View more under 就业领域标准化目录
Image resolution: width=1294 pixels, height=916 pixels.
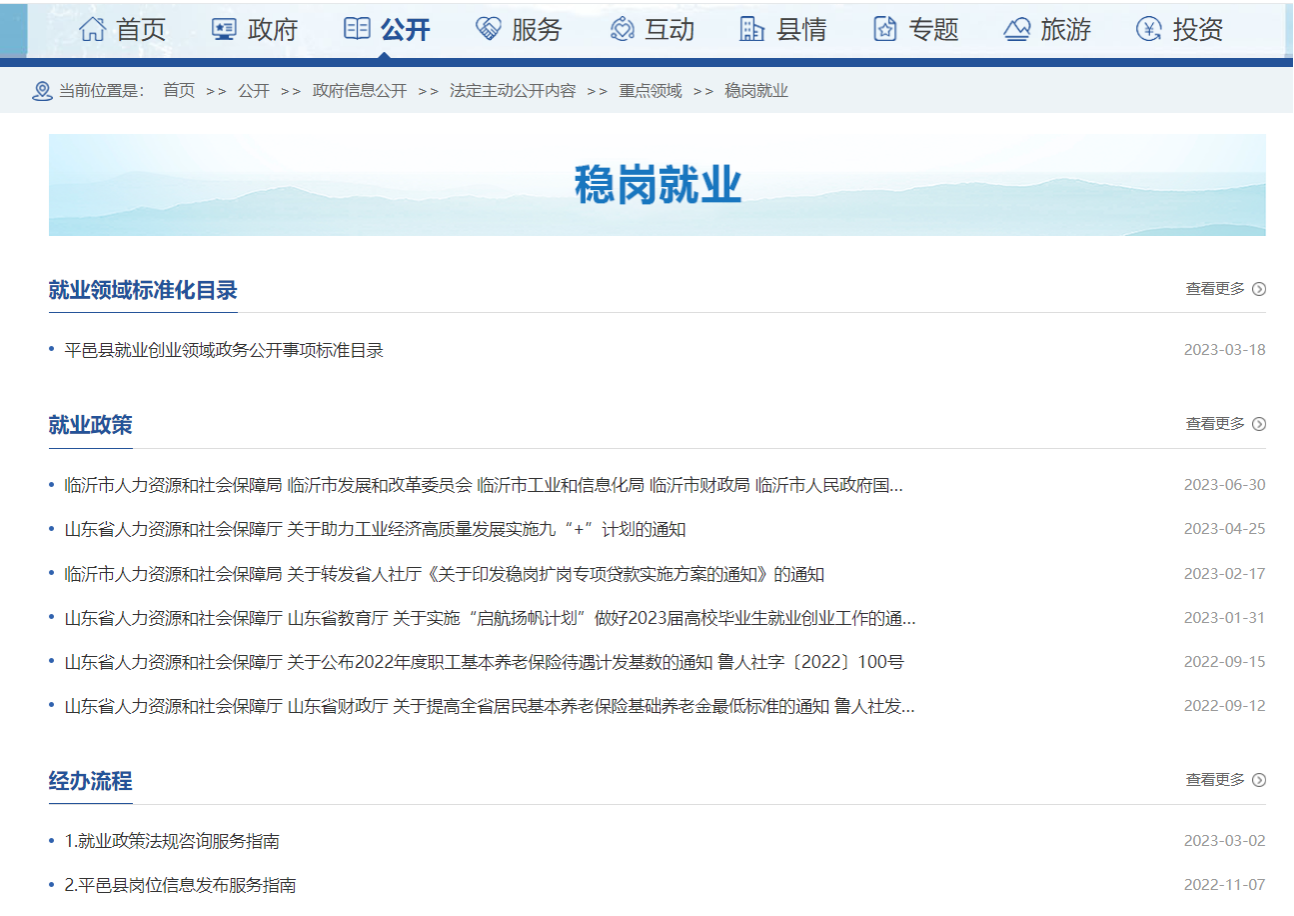[1225, 289]
